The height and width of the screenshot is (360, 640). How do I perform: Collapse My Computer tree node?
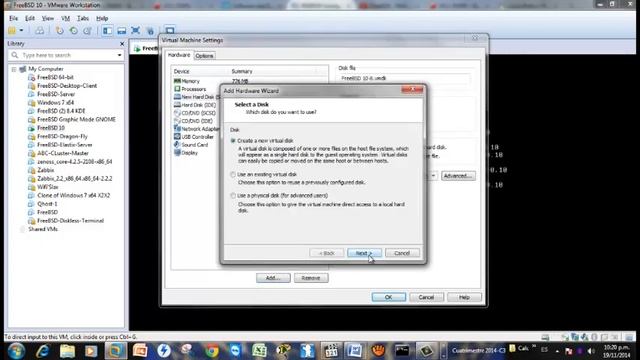point(14,69)
